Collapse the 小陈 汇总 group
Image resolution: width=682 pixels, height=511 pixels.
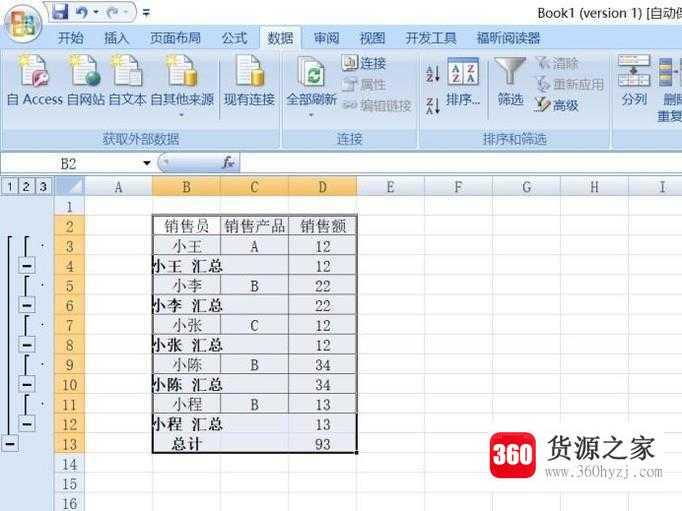[x=27, y=384]
